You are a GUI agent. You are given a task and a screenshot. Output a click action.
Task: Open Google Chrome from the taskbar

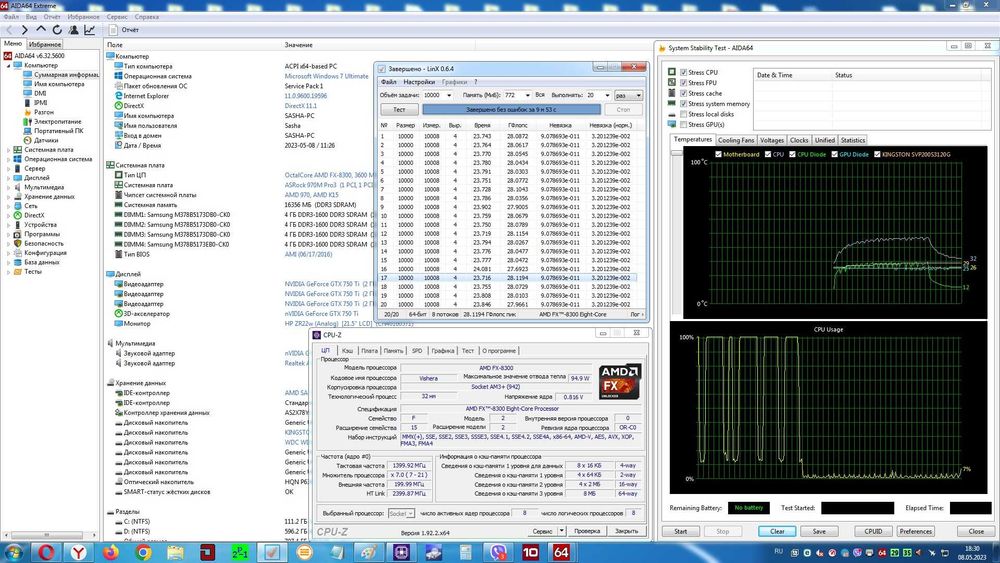point(143,552)
